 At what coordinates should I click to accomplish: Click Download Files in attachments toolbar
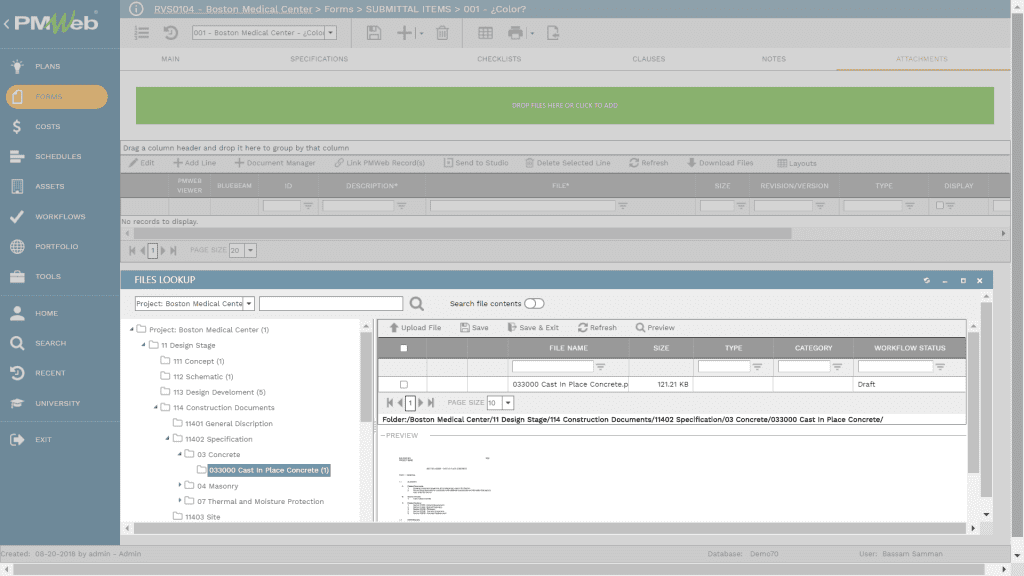(720, 163)
